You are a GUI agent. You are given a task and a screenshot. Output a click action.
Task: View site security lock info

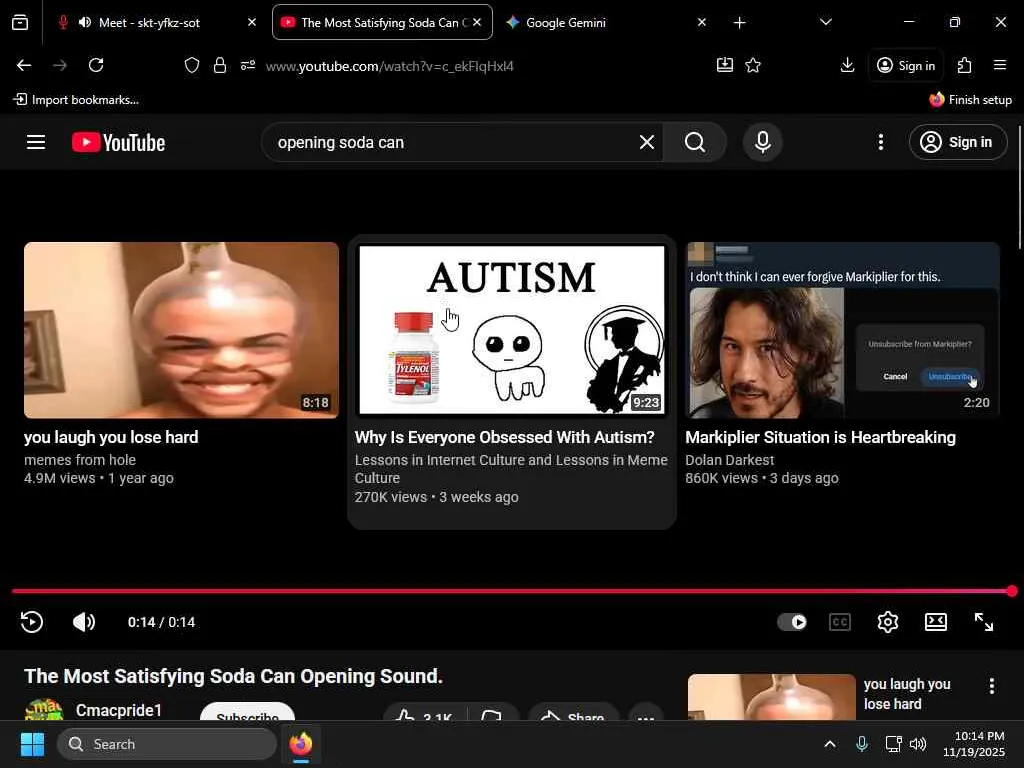point(220,65)
